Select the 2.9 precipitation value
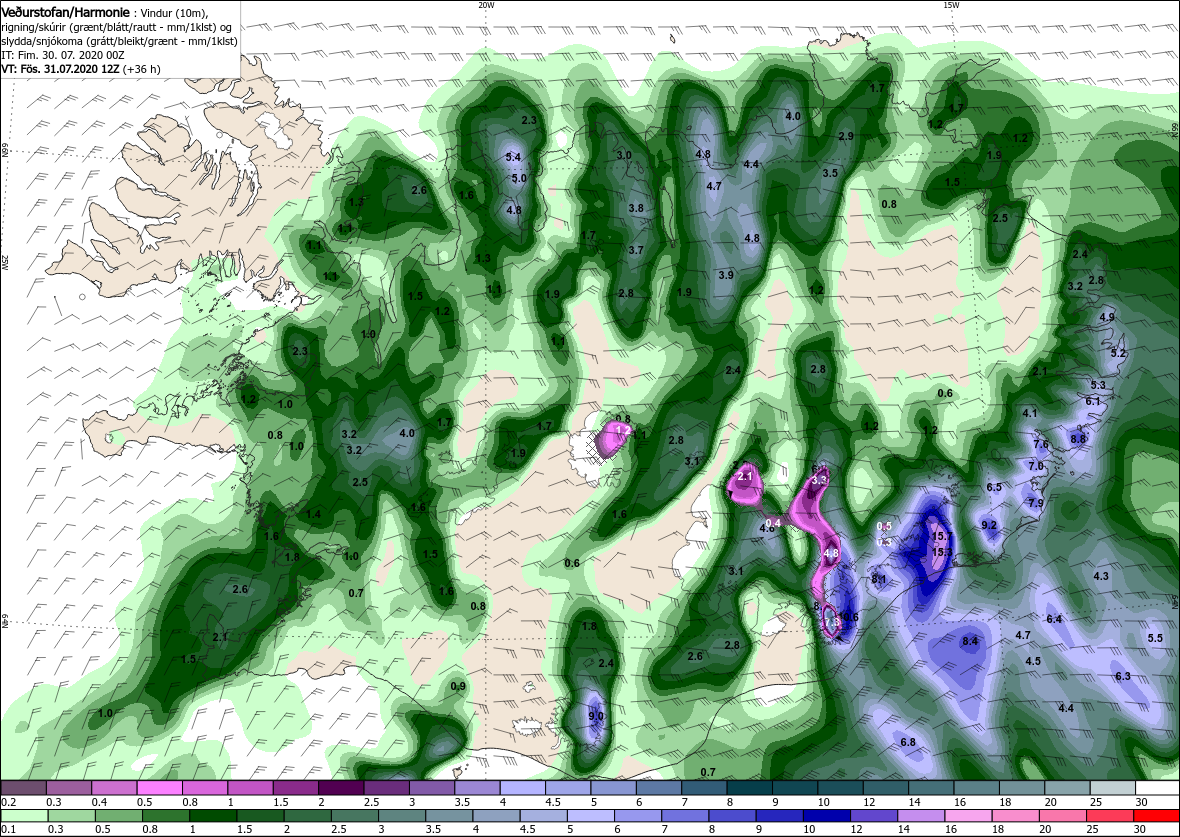1180x837 pixels. point(846,136)
